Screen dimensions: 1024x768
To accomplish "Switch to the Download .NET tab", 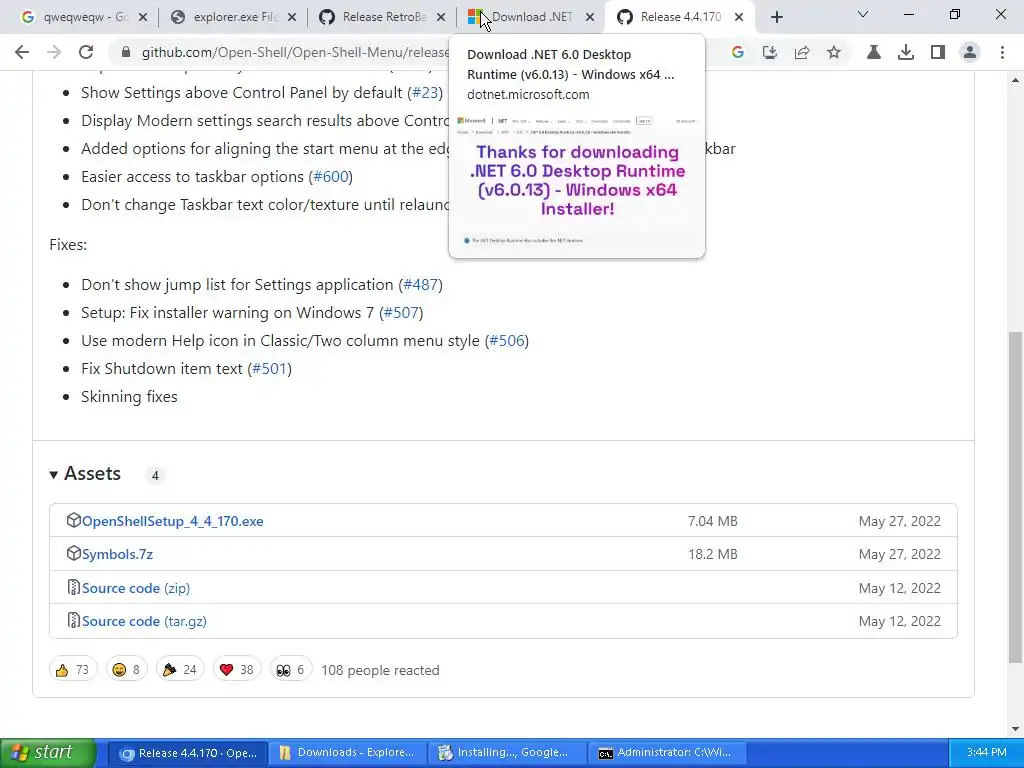I will (x=532, y=17).
